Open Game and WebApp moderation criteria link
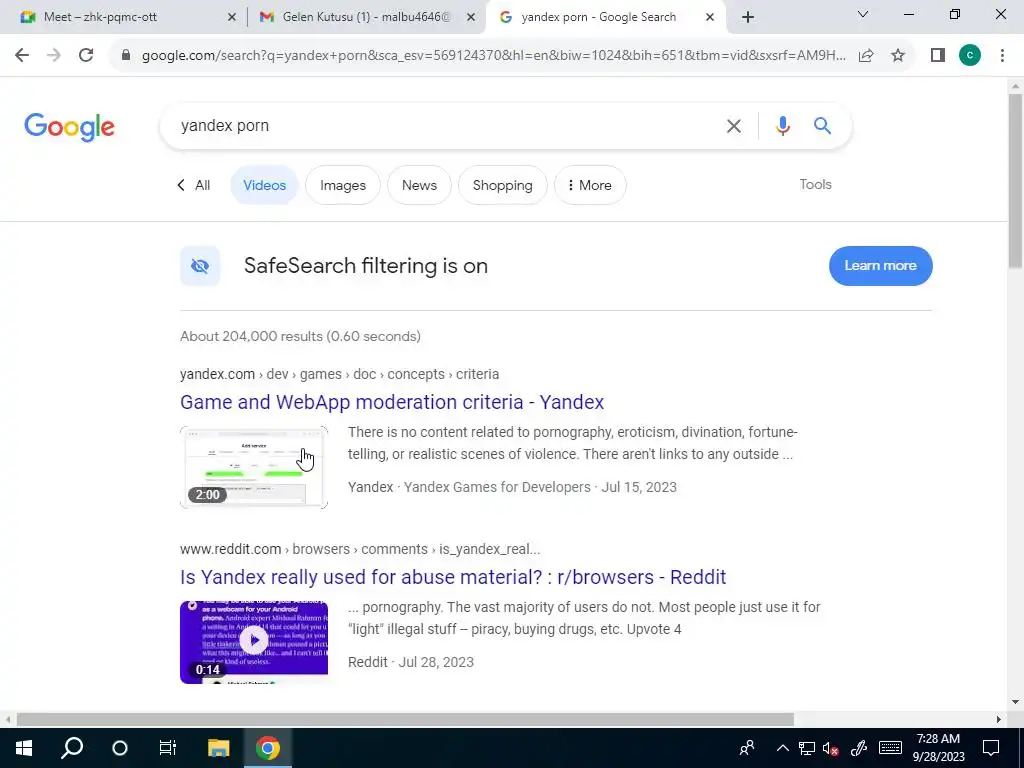This screenshot has height=768, width=1024. click(392, 402)
